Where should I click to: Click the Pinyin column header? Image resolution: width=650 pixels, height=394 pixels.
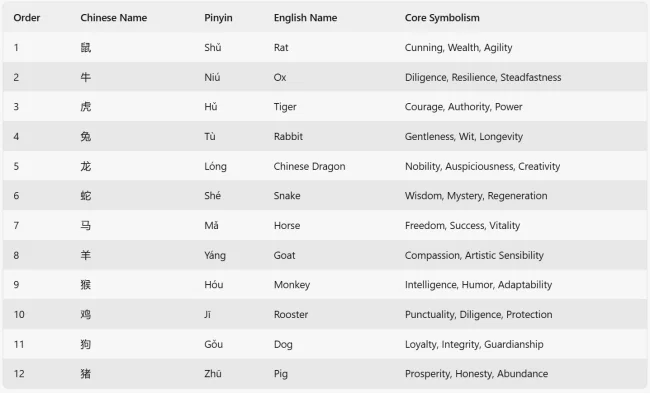218,18
